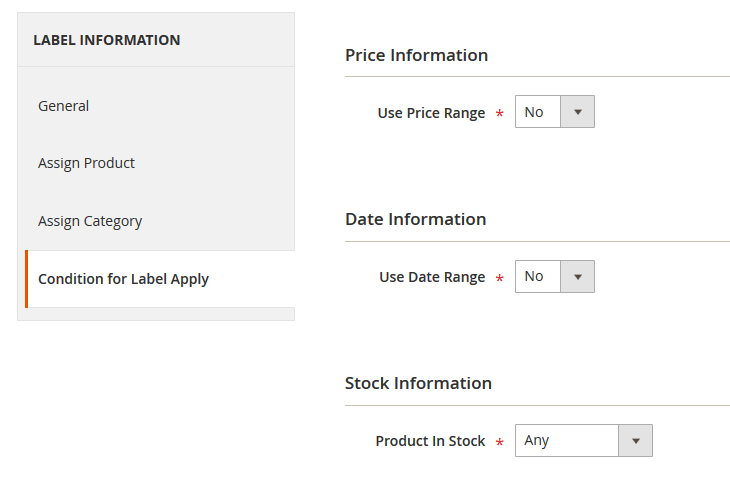
Task: Click the required asterisk beside Use Date Range
Action: click(499, 279)
